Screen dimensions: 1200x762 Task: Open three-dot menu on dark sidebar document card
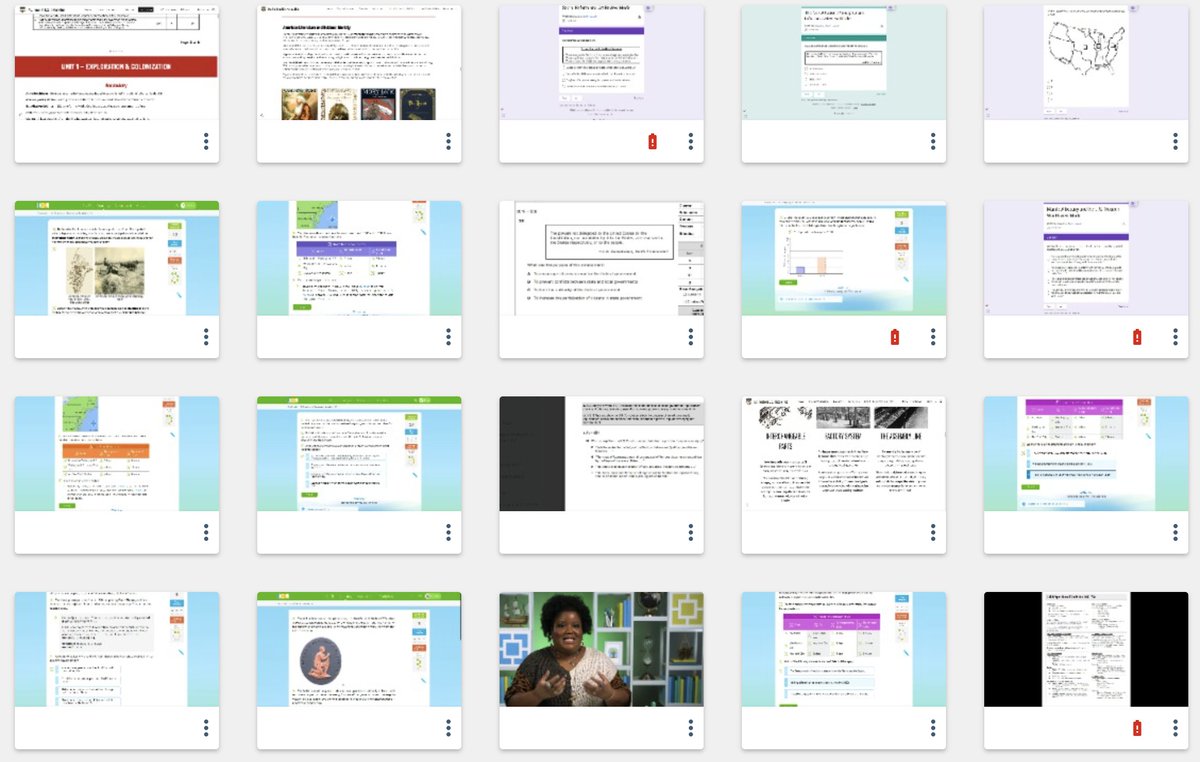click(691, 532)
